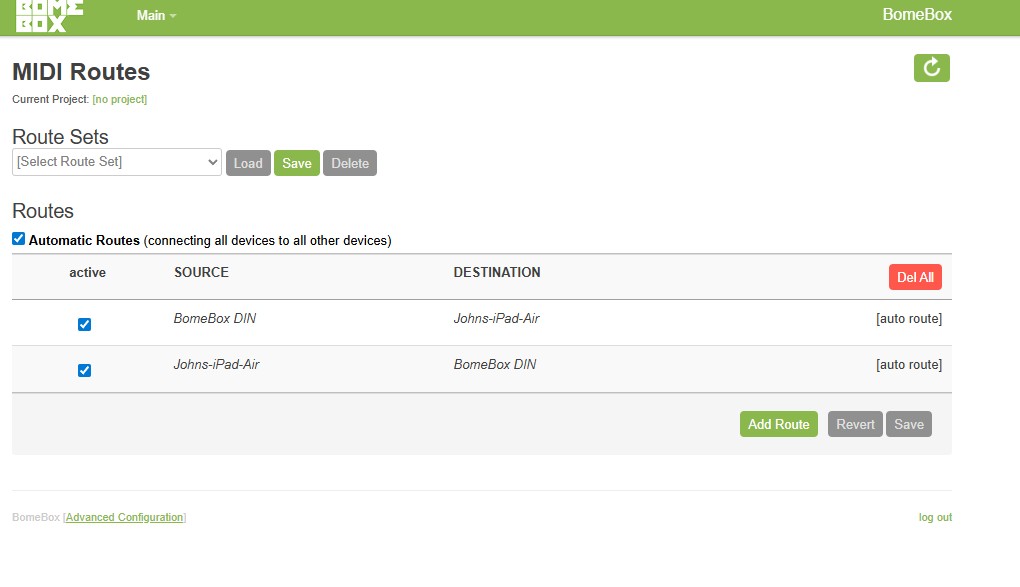Screen dimensions: 1020x587
Task: Click the gray Save button beside Revert
Action: (909, 424)
